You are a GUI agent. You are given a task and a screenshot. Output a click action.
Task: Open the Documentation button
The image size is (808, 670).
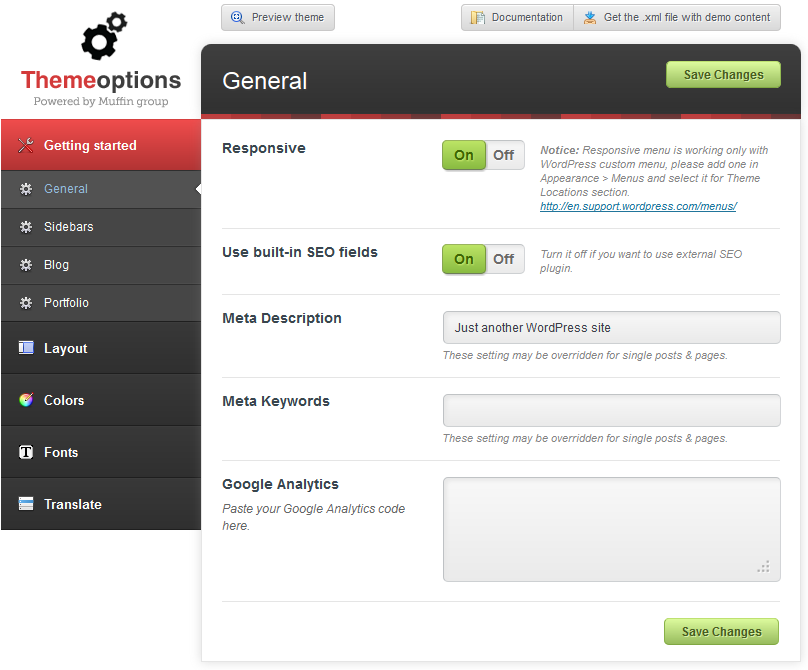pyautogui.click(x=517, y=18)
